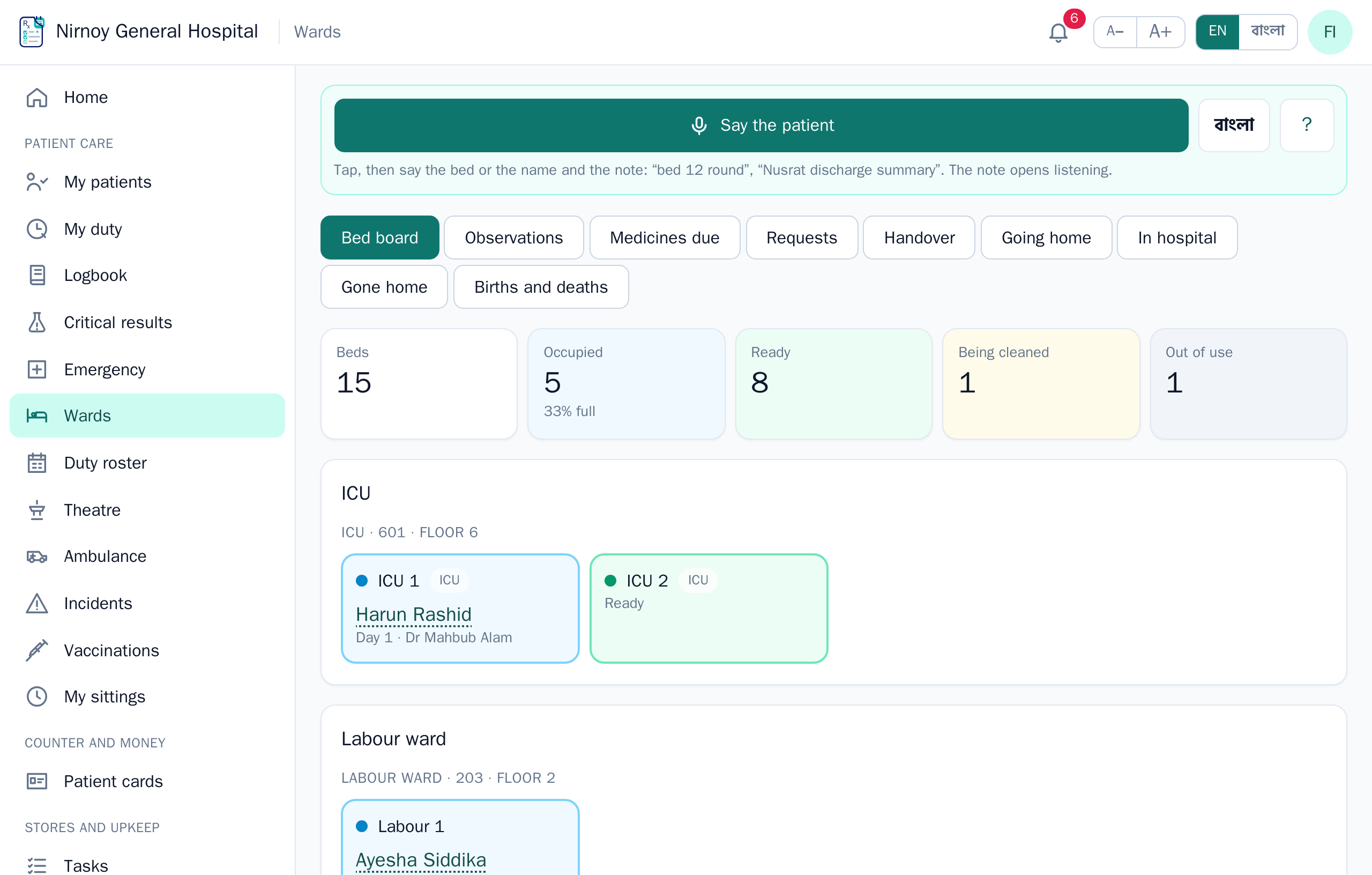Image resolution: width=1372 pixels, height=875 pixels.
Task: Click the Incidents warning triangle icon
Action: pos(37,603)
